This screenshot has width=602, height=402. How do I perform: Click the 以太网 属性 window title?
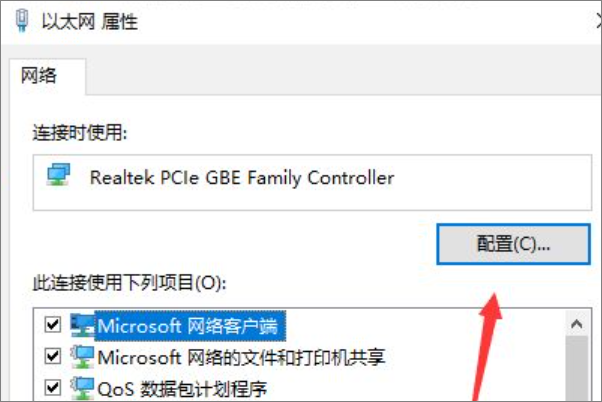pyautogui.click(x=89, y=21)
